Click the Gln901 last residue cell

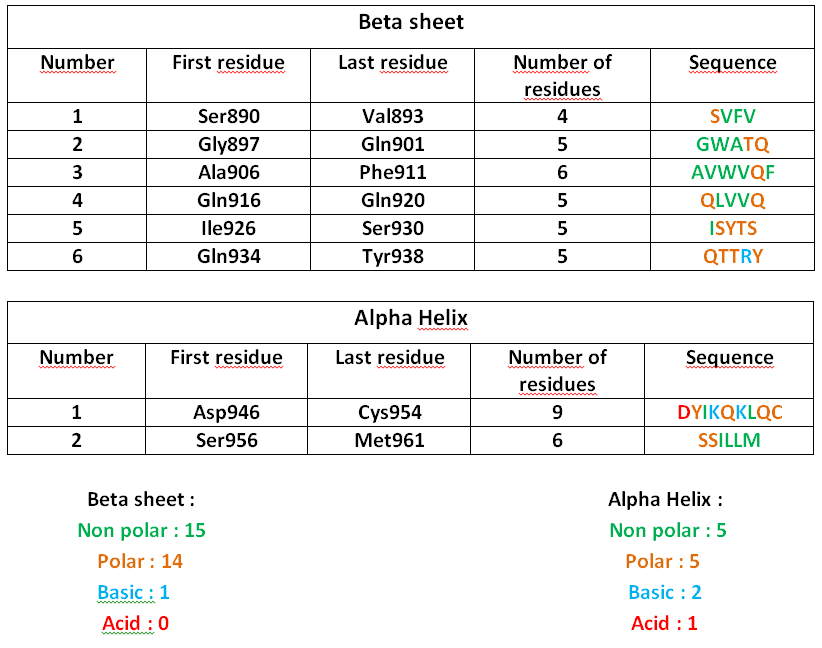(x=393, y=144)
